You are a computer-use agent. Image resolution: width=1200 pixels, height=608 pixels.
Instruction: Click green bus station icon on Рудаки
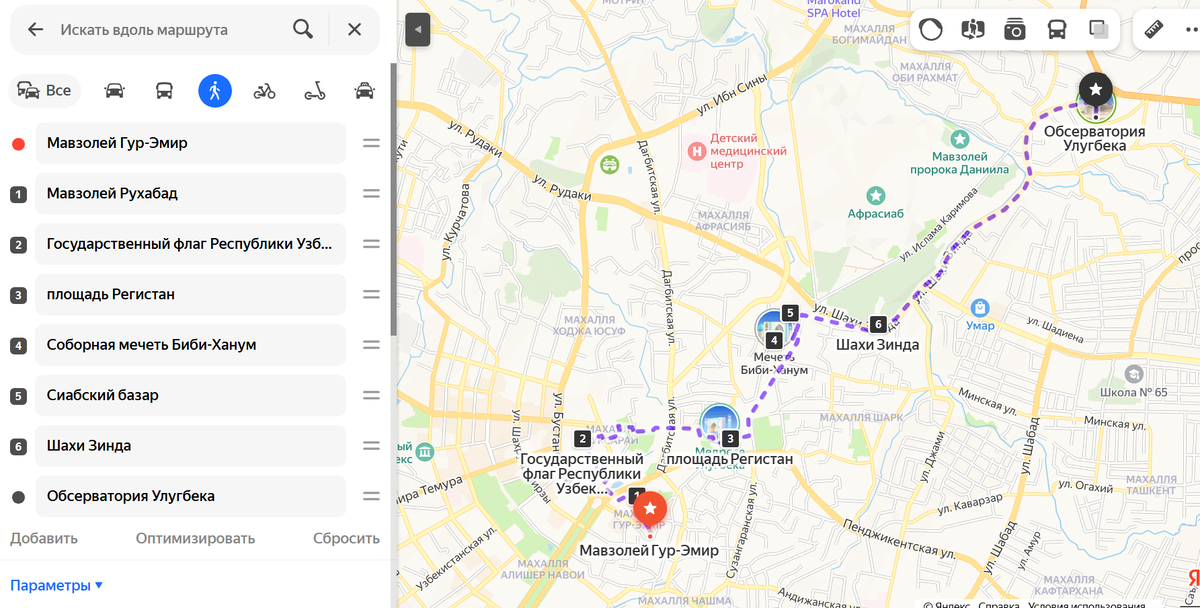point(608,163)
